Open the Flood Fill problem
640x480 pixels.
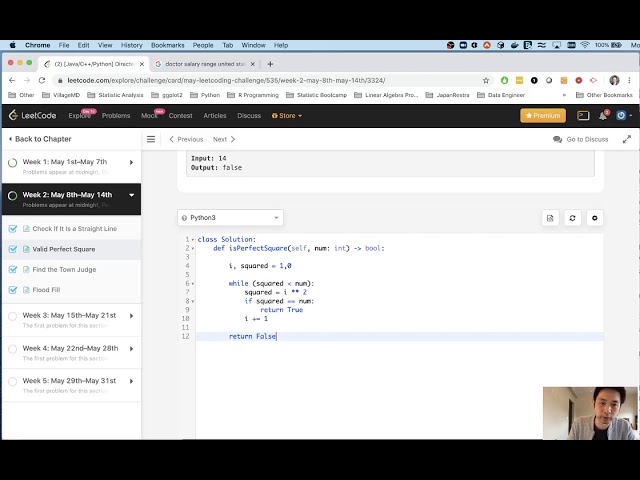(x=46, y=290)
